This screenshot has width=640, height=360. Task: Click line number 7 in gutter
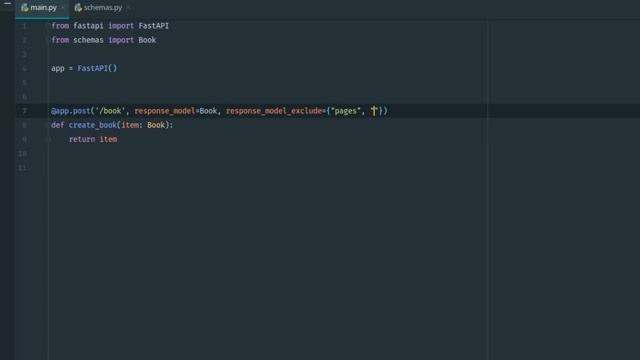pyautogui.click(x=24, y=111)
